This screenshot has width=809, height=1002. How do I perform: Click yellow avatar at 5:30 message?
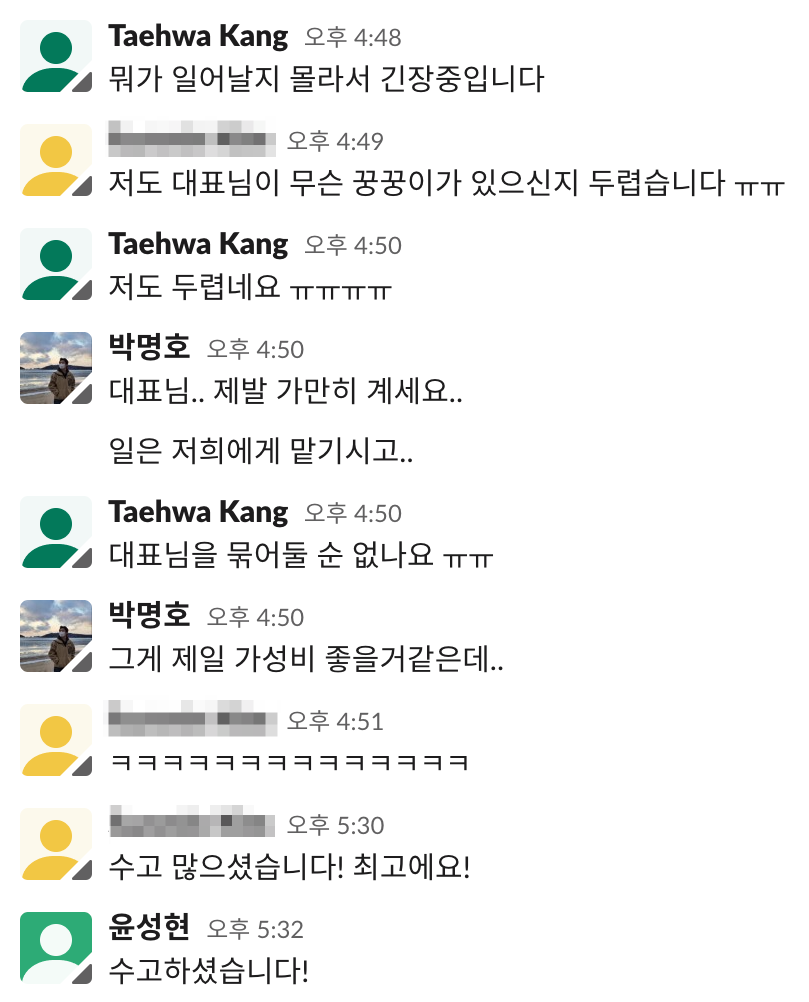pos(56,844)
